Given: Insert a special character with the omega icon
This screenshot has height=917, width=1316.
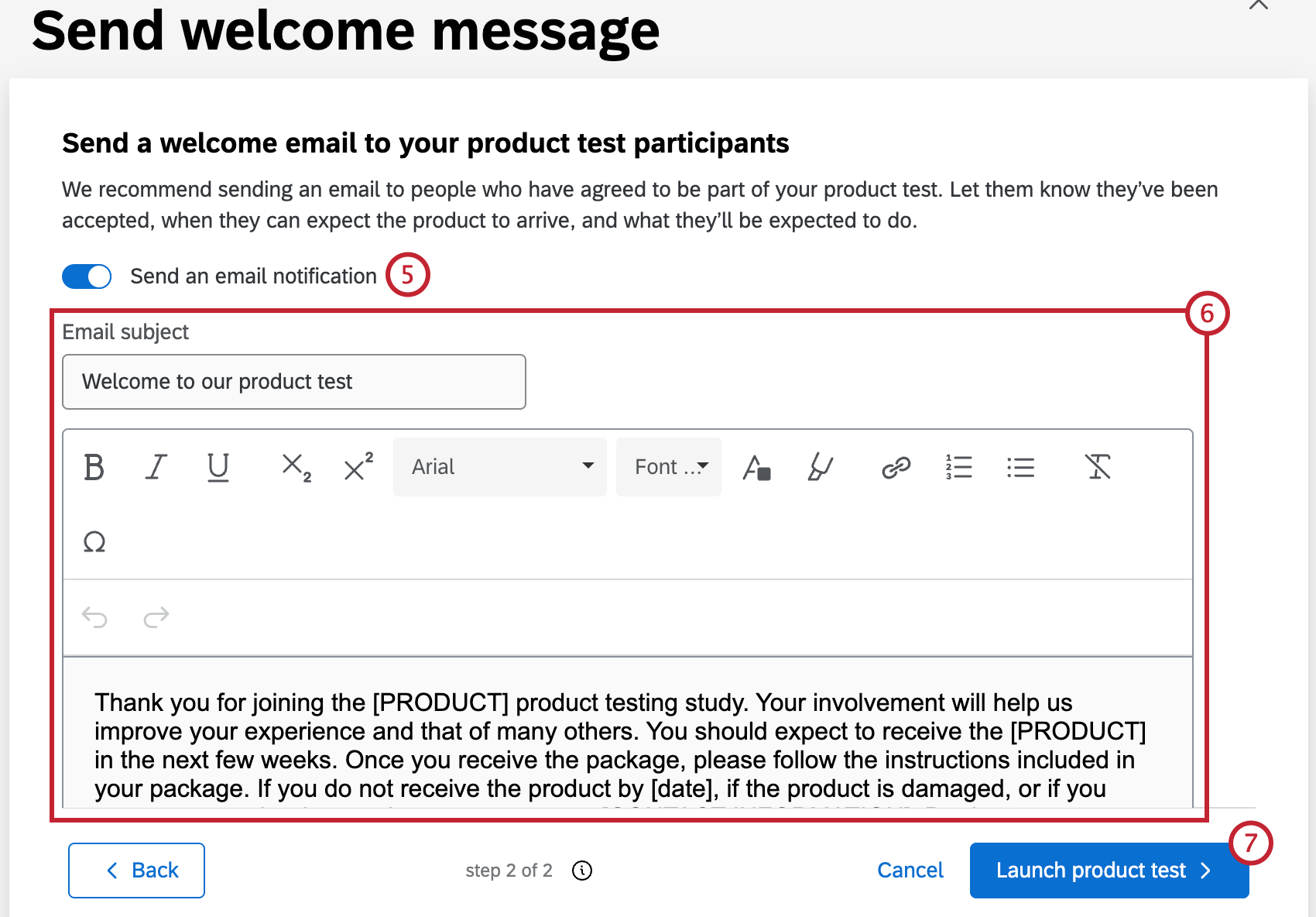Looking at the screenshot, I should (94, 541).
